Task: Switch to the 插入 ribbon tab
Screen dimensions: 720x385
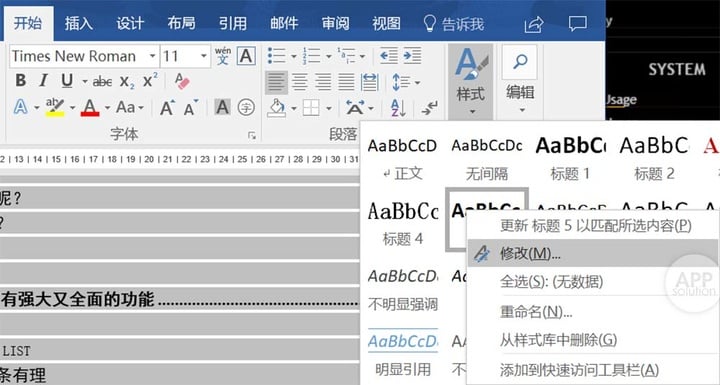Action: pyautogui.click(x=79, y=23)
